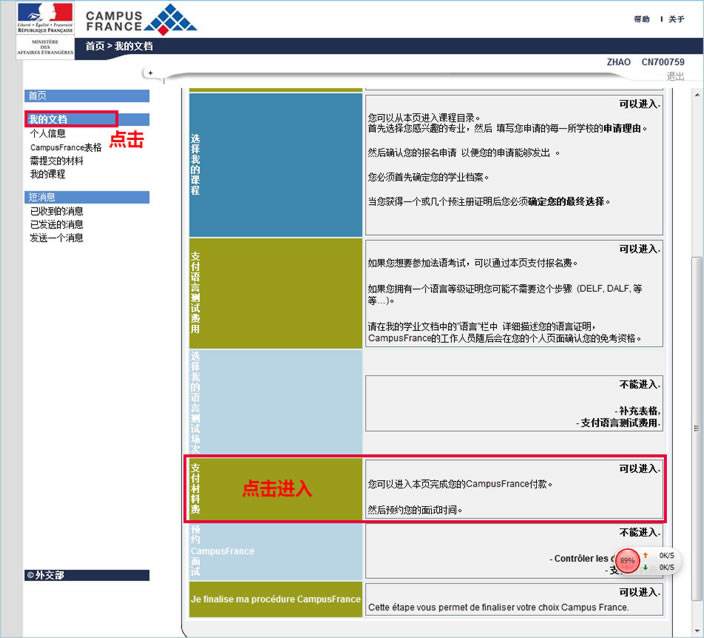This screenshot has height=638, width=704.
Task: Click the greyed 选择我的语言测试场次 panel
Action: point(276,402)
